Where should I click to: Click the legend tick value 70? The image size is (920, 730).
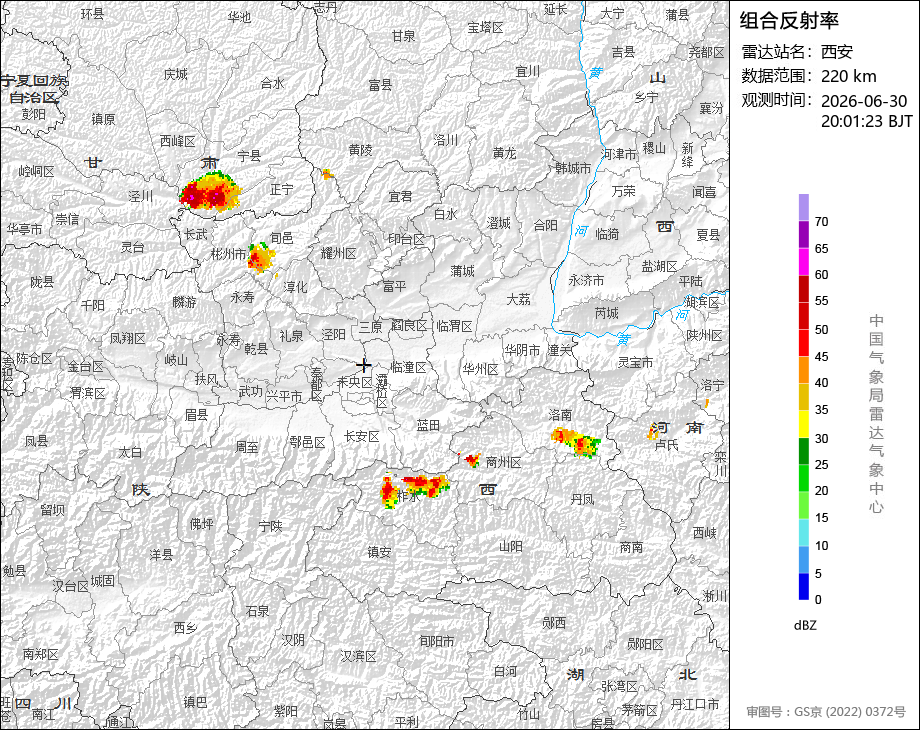pyautogui.click(x=821, y=222)
